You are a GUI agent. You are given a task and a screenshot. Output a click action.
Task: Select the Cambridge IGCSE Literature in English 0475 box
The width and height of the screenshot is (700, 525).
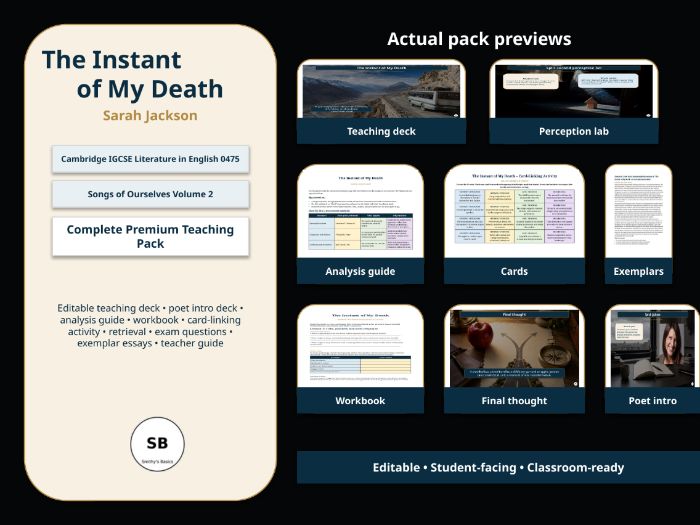(150, 159)
